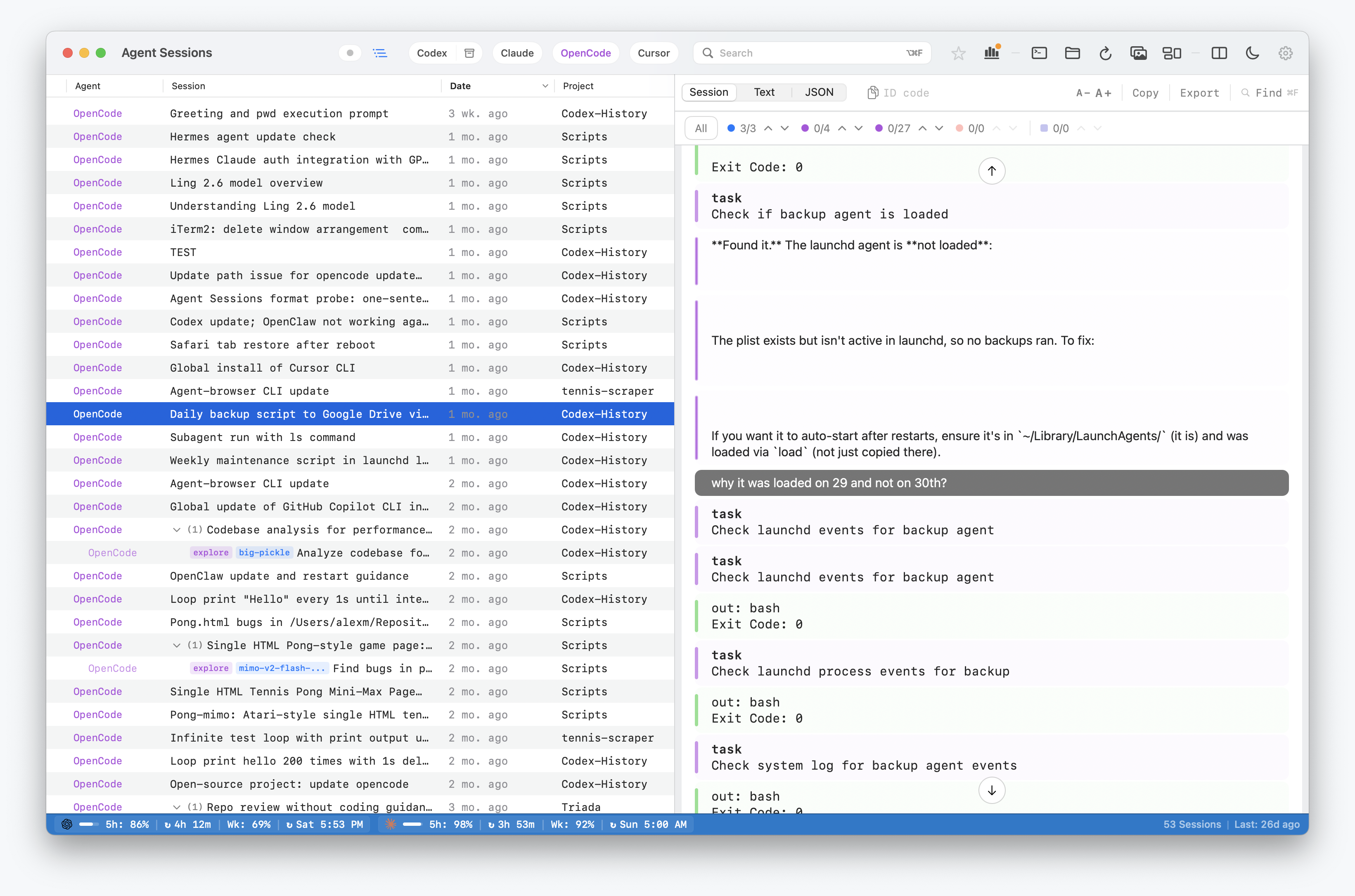Click the 53 Sessions status text
Image resolution: width=1355 pixels, height=896 pixels.
pyautogui.click(x=1192, y=824)
